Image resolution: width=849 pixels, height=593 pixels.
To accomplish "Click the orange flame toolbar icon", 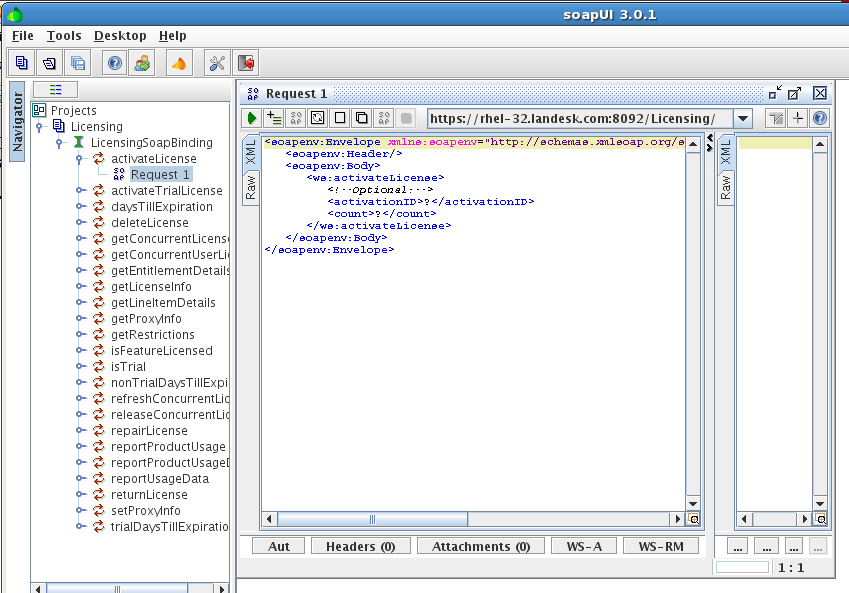I will (x=179, y=63).
